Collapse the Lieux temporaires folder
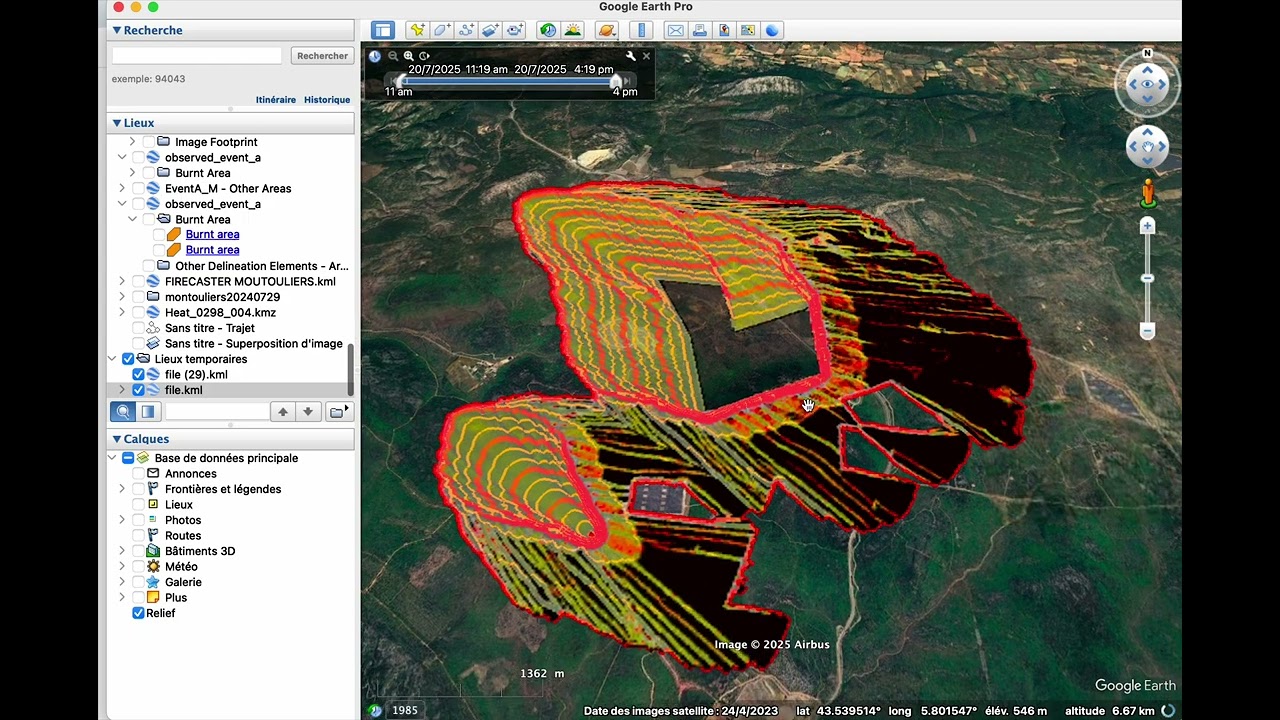This screenshot has width=1280, height=720. pyautogui.click(x=112, y=359)
